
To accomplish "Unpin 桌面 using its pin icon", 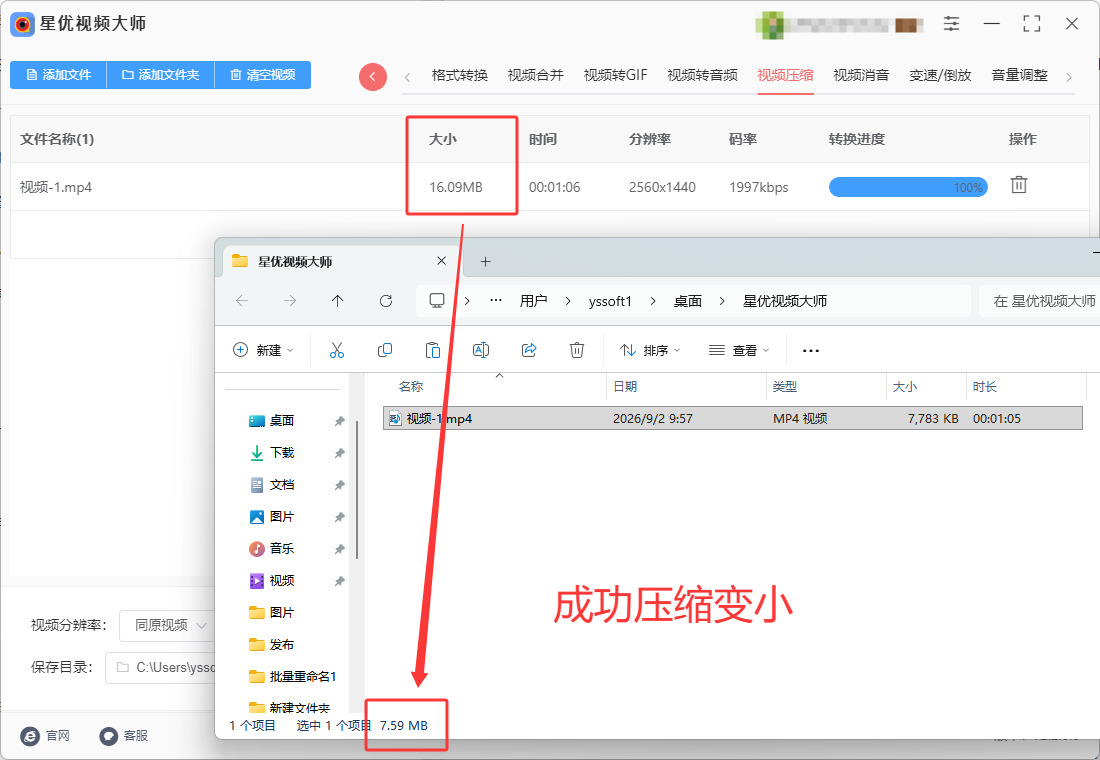I will [x=340, y=421].
